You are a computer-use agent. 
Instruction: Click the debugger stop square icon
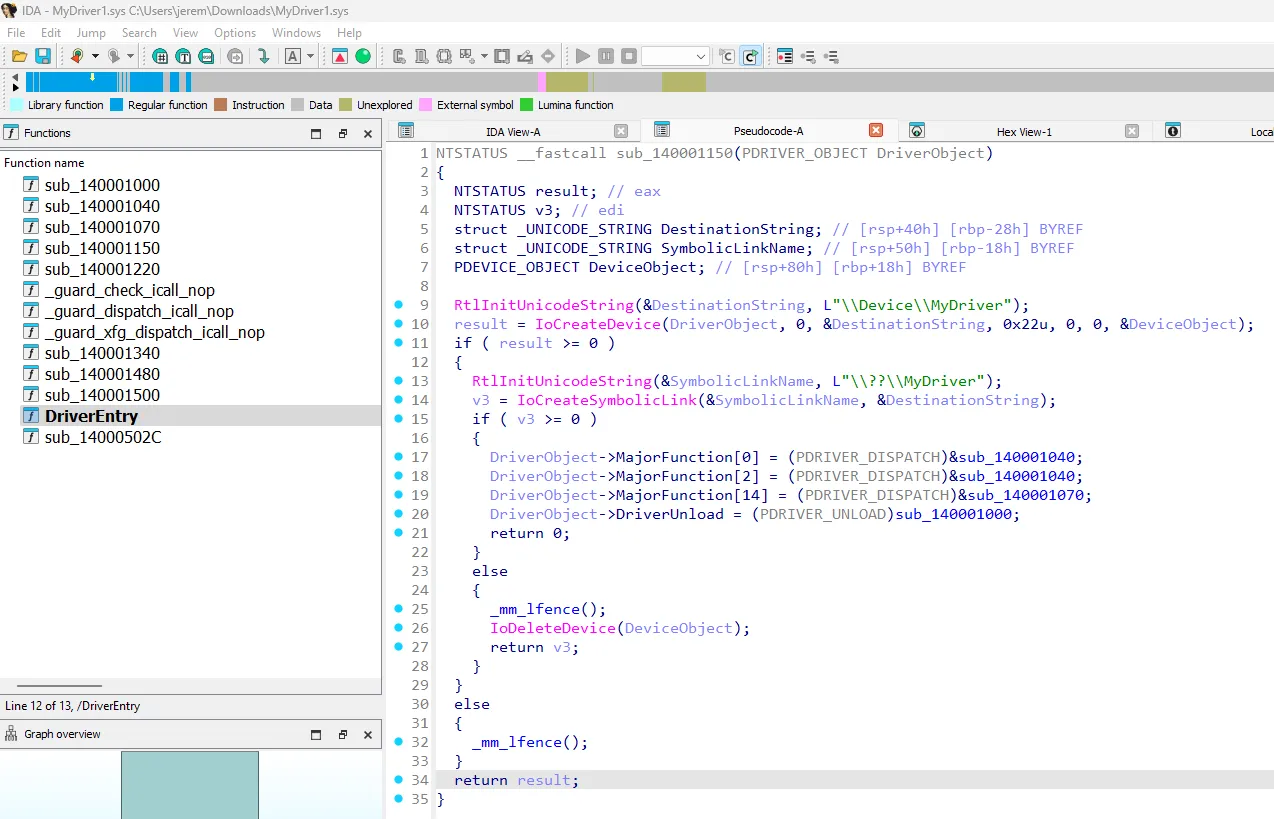coord(629,56)
